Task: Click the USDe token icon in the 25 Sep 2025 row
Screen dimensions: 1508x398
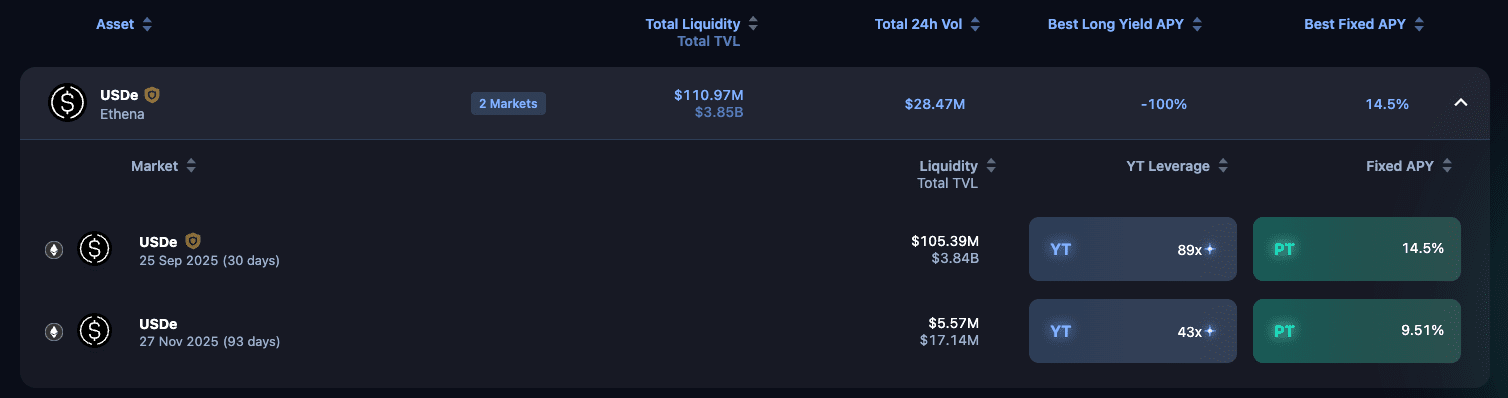Action: [94, 249]
